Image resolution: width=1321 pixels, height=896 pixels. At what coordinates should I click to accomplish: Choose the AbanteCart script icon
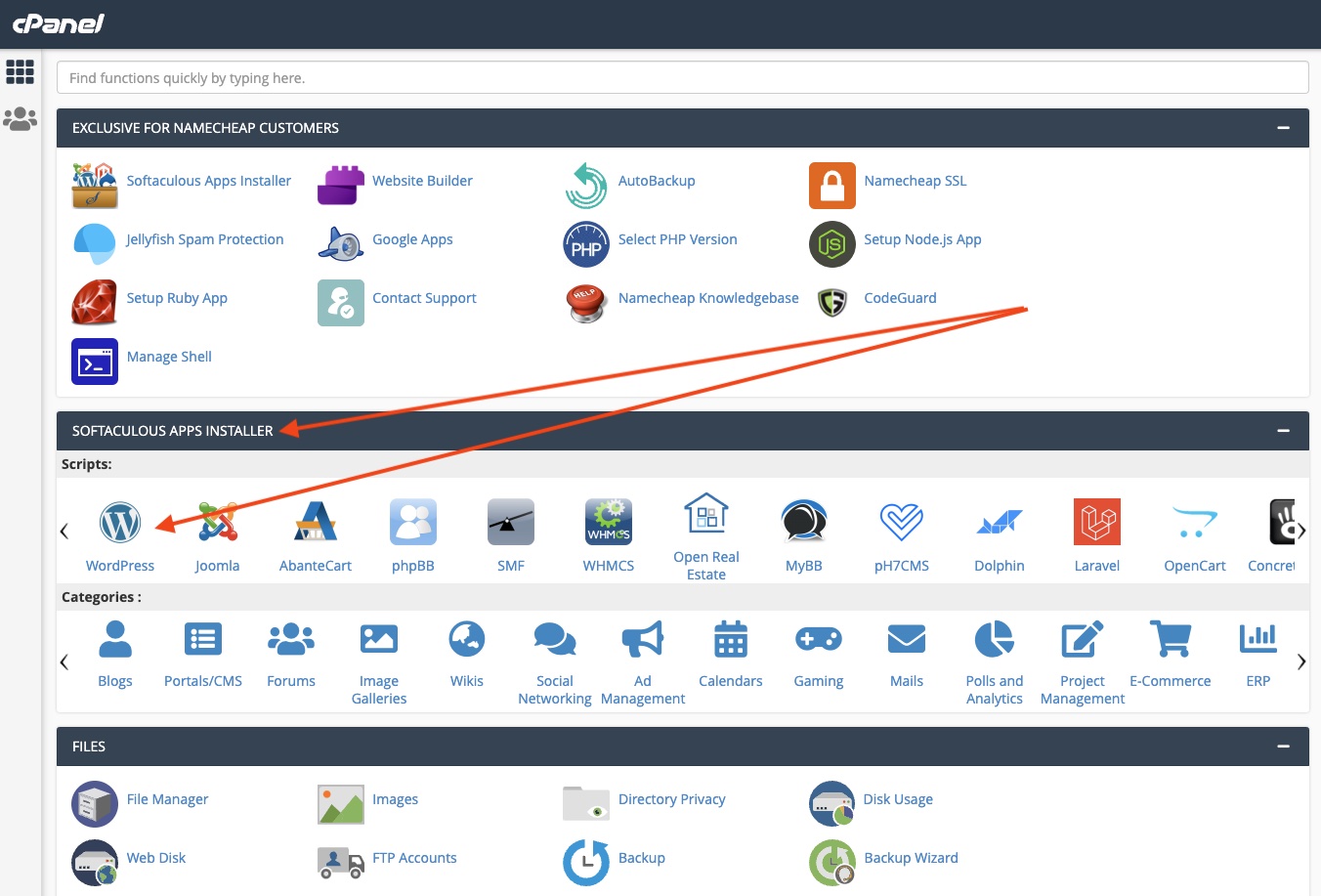(x=316, y=522)
